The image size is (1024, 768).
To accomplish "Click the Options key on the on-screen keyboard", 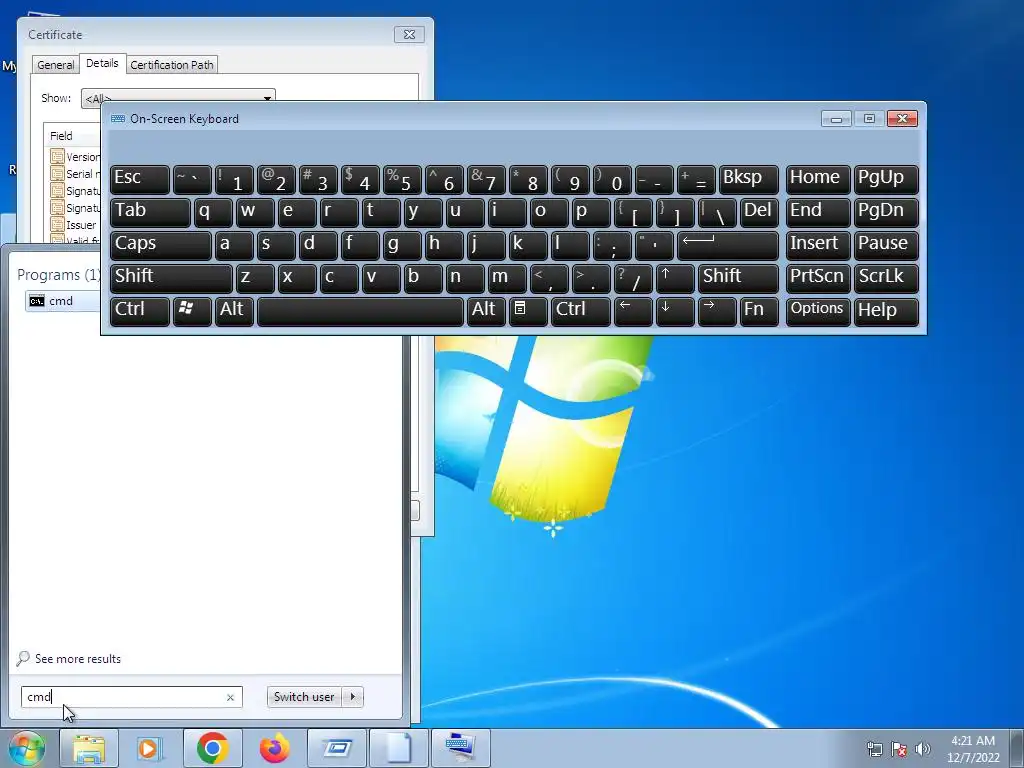I will pyautogui.click(x=818, y=311).
